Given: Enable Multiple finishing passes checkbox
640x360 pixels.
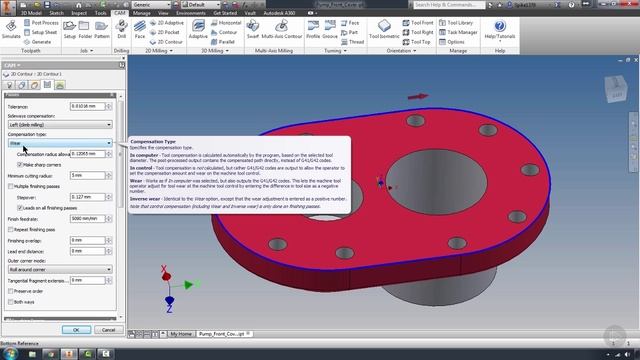Looking at the screenshot, I should [x=11, y=187].
